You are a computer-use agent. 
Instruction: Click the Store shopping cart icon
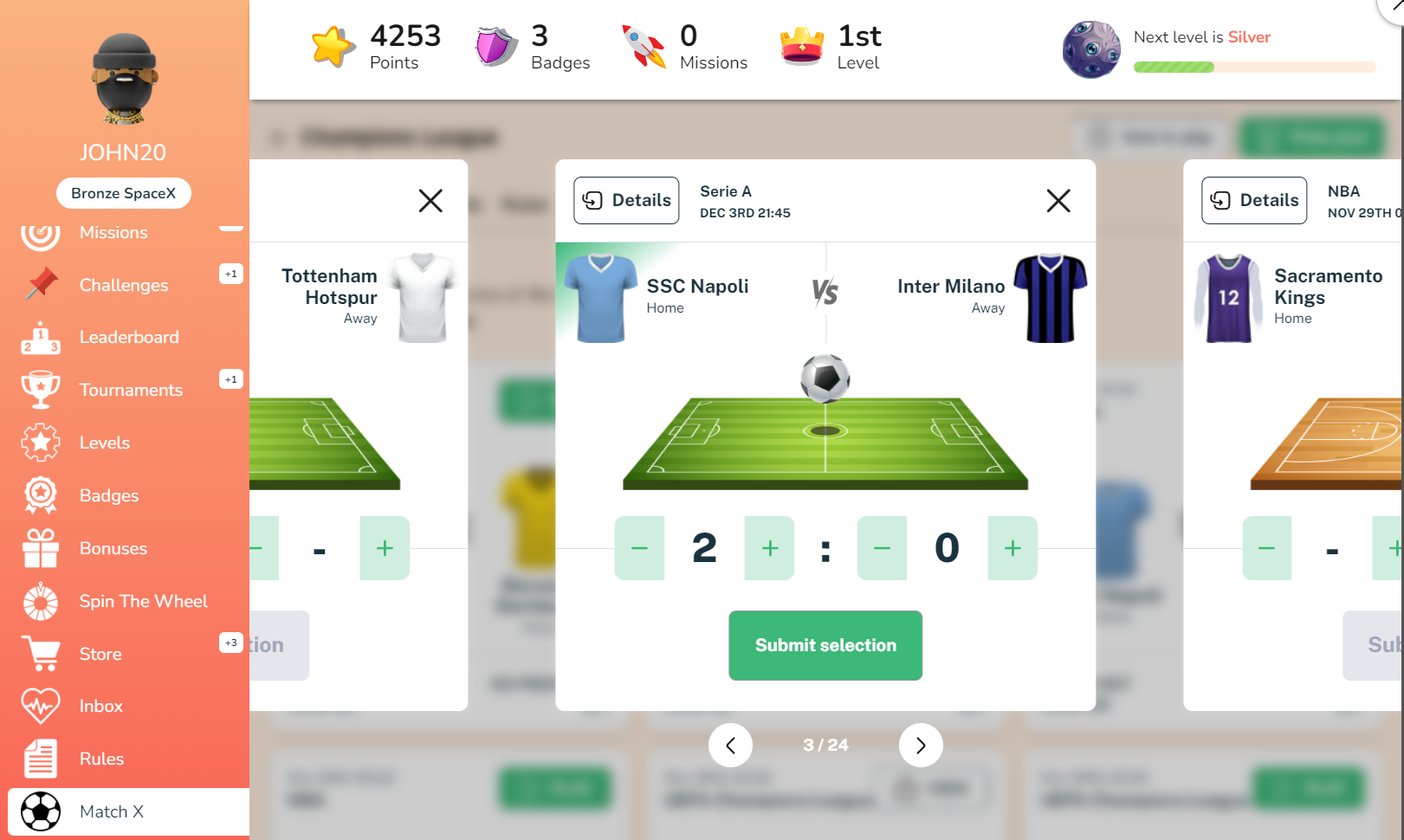pyautogui.click(x=41, y=654)
